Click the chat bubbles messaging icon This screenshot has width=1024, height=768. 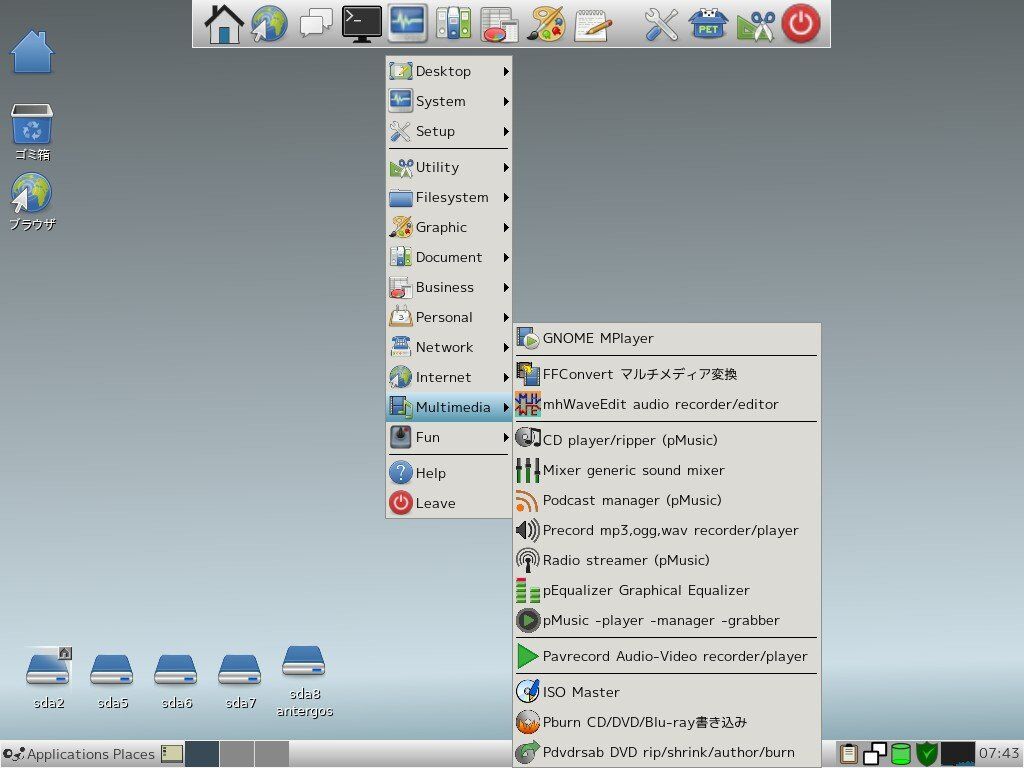click(314, 21)
